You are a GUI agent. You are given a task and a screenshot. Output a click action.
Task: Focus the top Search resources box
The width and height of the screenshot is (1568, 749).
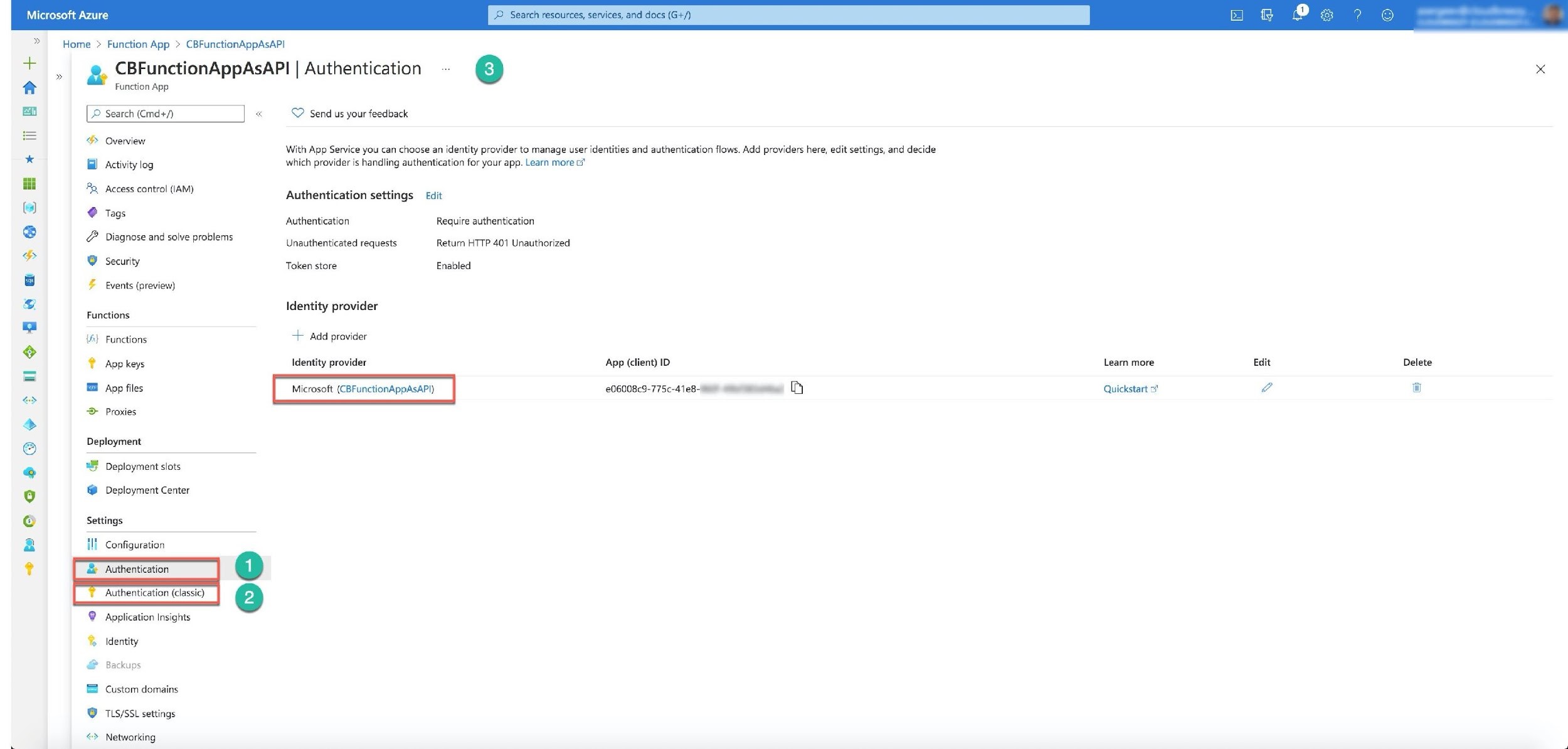[788, 15]
